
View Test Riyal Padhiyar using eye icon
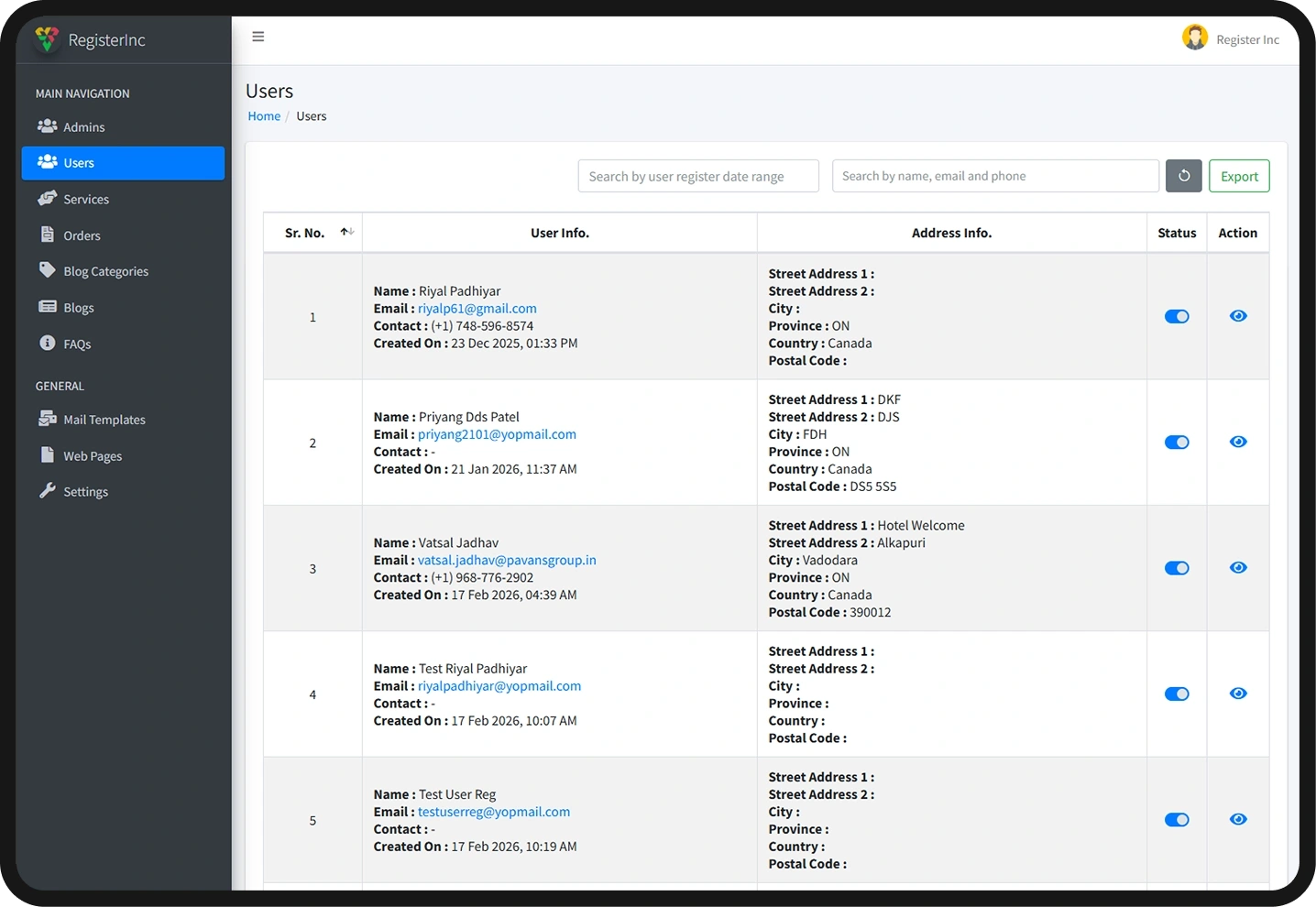1238,694
